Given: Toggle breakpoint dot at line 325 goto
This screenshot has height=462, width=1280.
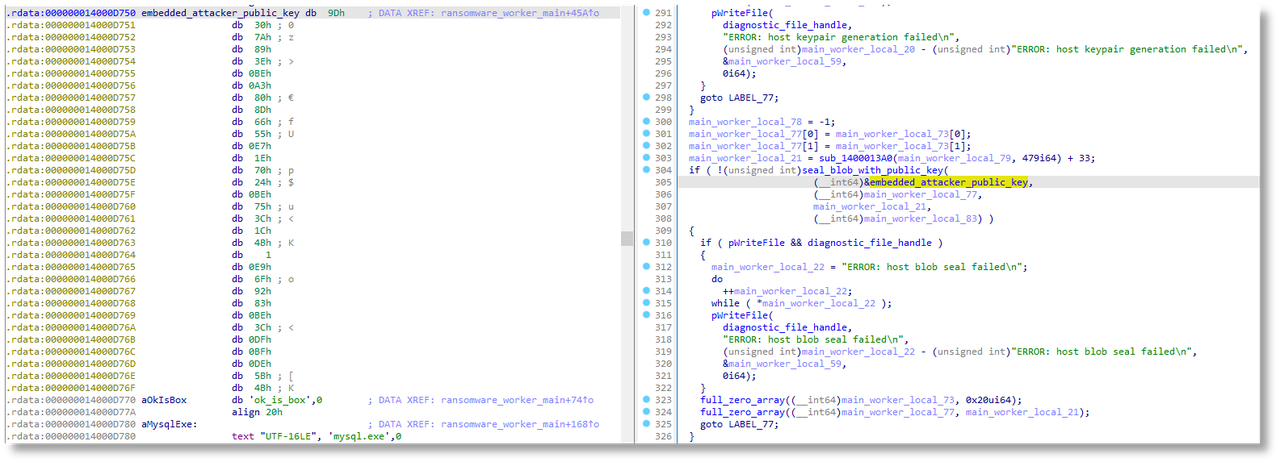Looking at the screenshot, I should (x=646, y=424).
